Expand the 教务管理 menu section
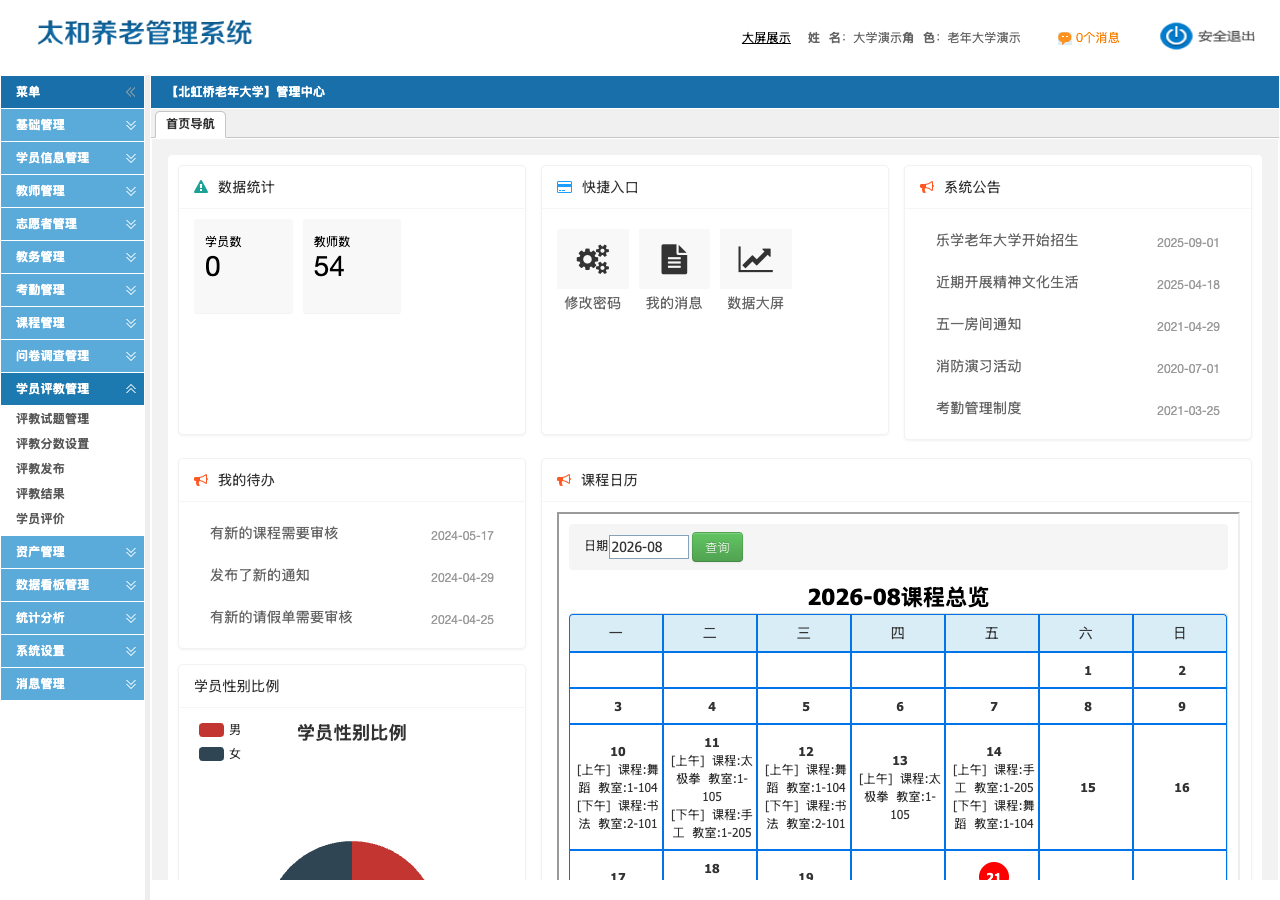Image resolution: width=1280 pixels, height=900 pixels. tap(72, 257)
